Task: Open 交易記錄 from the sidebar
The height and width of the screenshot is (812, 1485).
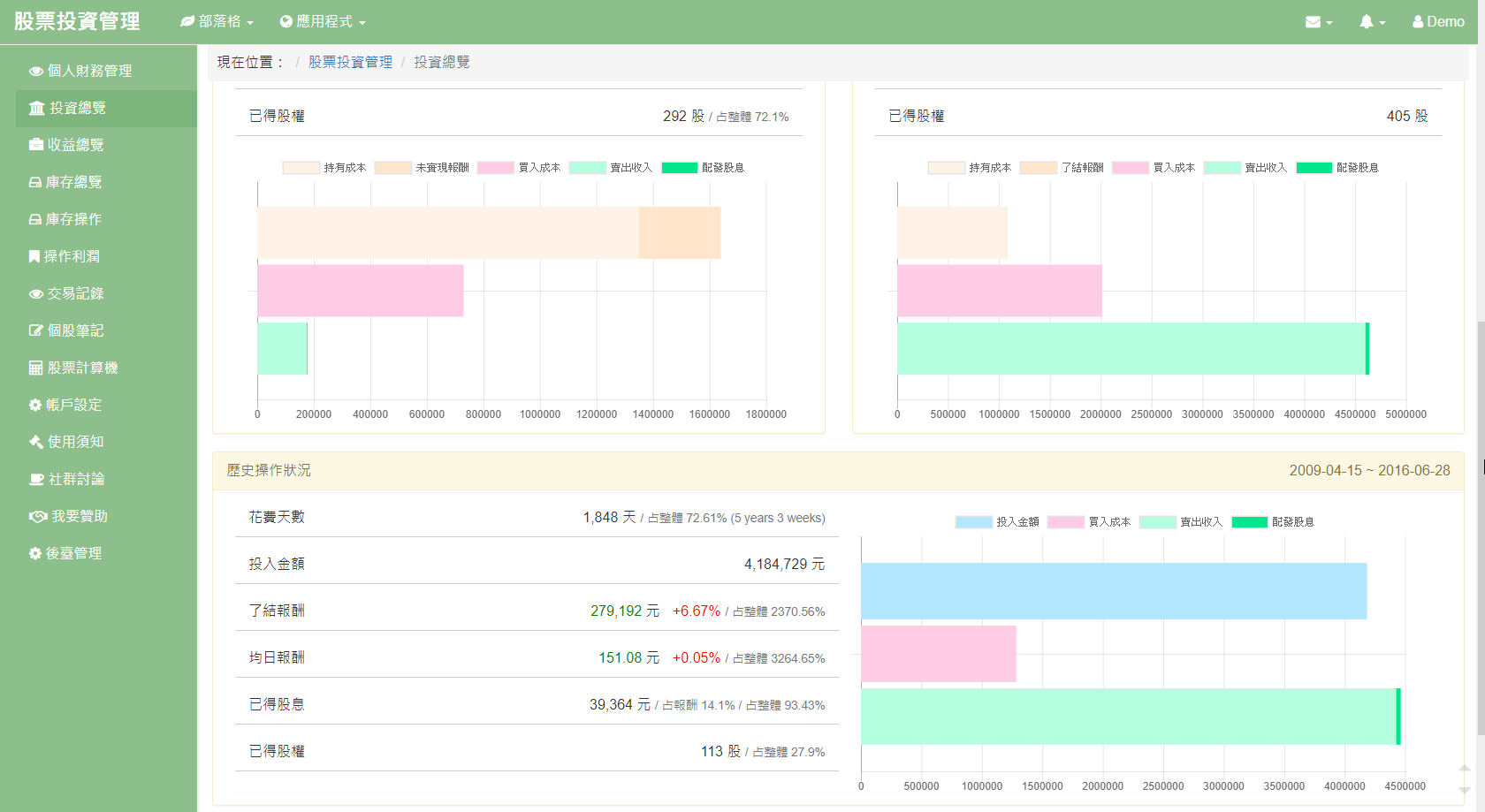Action: point(75,293)
